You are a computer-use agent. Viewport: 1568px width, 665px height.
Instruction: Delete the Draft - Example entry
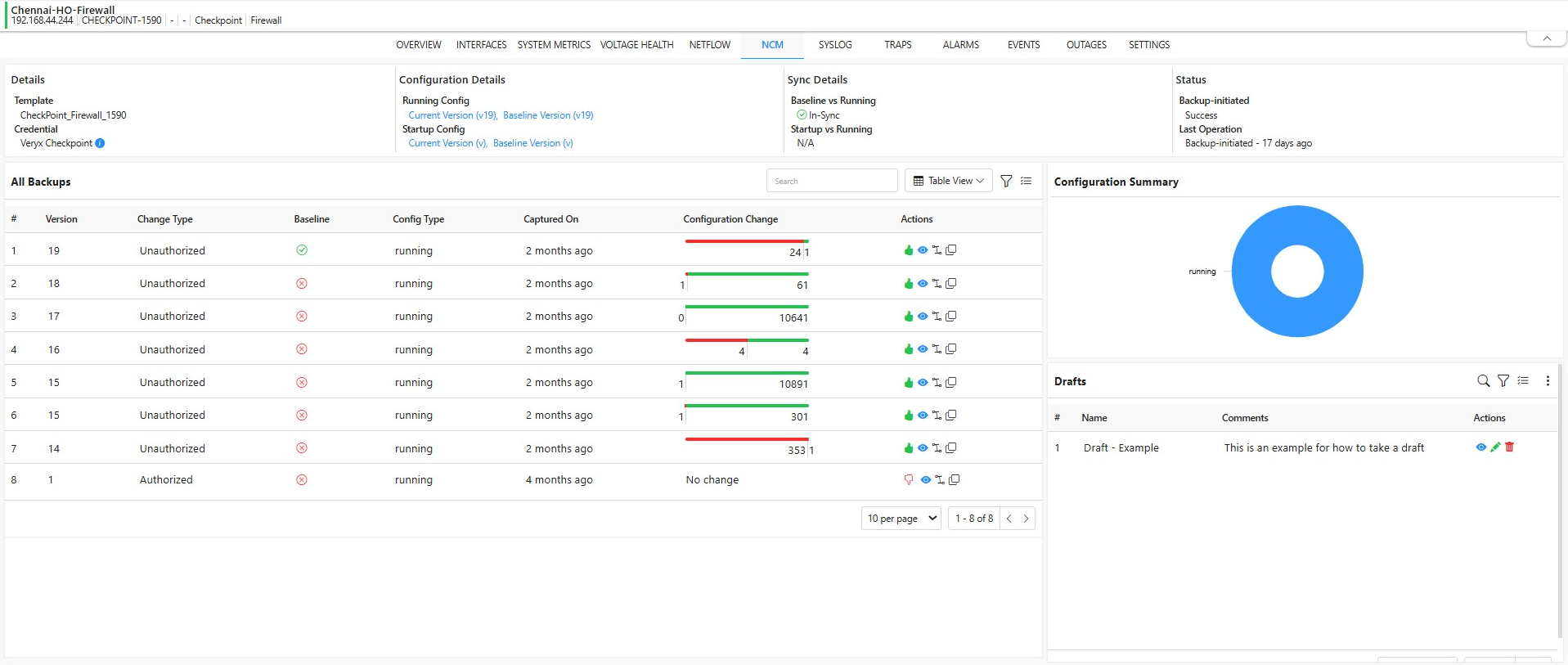1510,447
